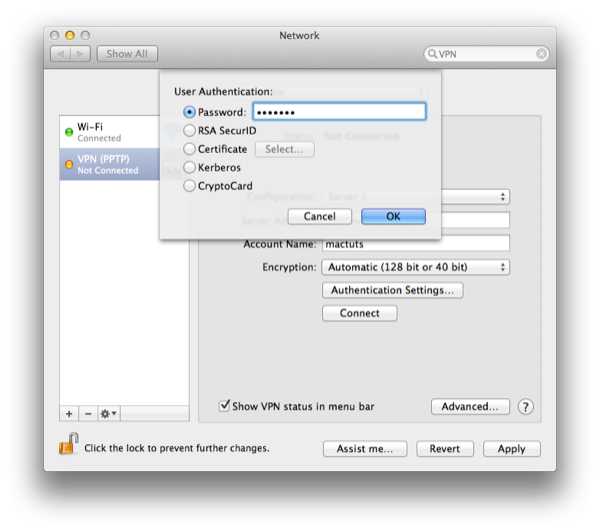Select Kerberos authentication
The image size is (600, 532).
point(189,167)
